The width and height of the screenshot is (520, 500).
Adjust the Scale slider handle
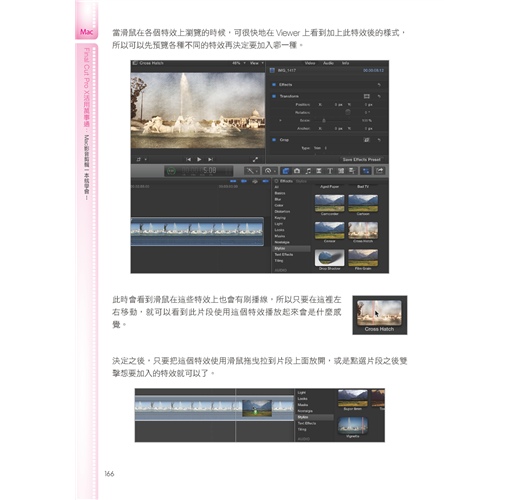tap(323, 120)
